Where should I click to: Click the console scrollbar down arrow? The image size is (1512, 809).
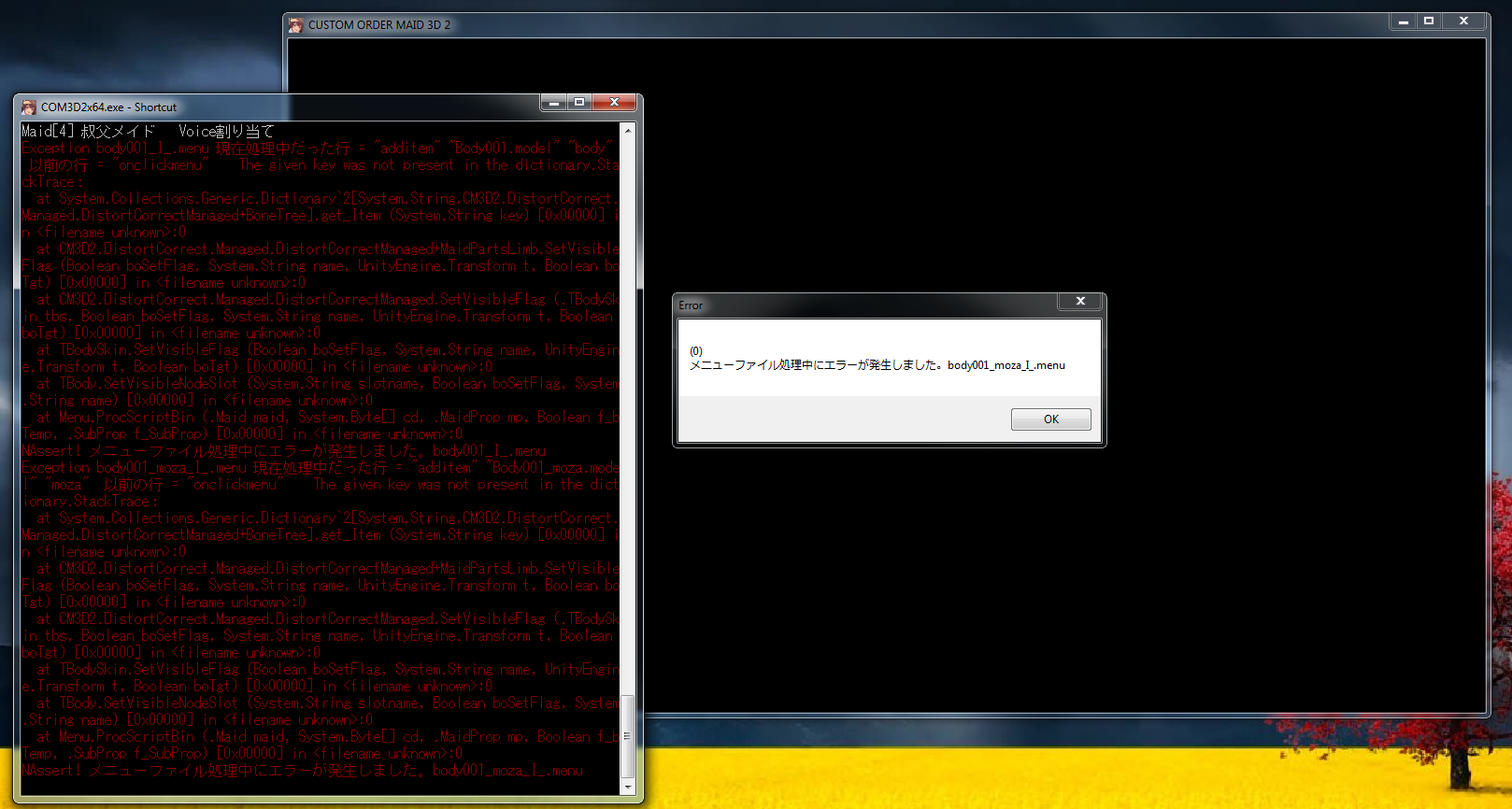628,788
